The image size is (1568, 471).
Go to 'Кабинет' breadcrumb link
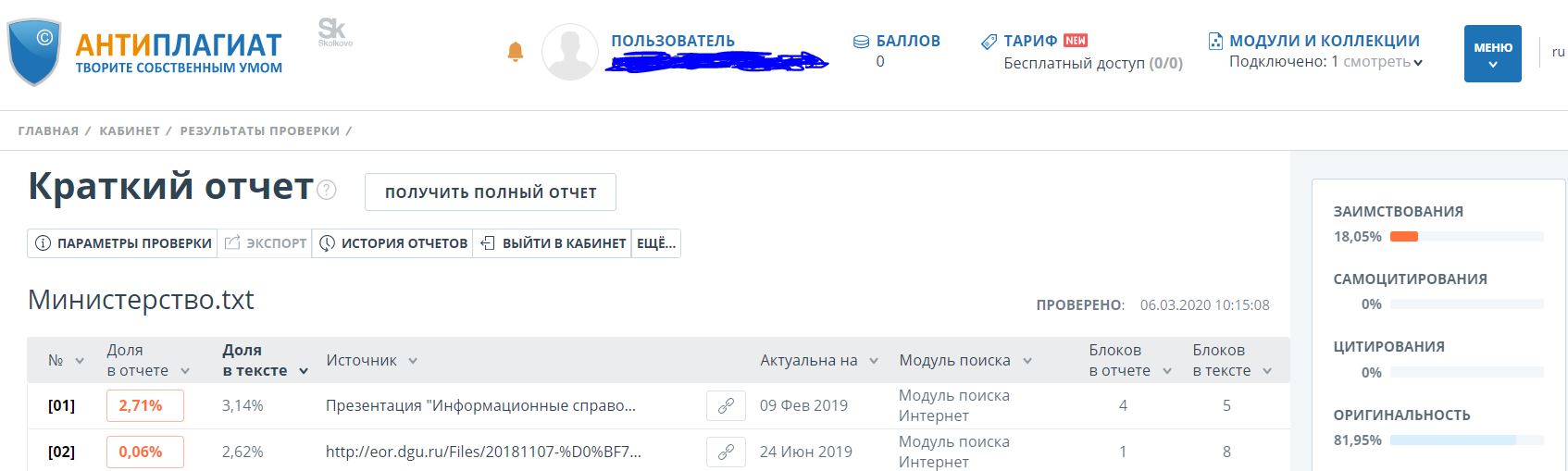[x=130, y=130]
